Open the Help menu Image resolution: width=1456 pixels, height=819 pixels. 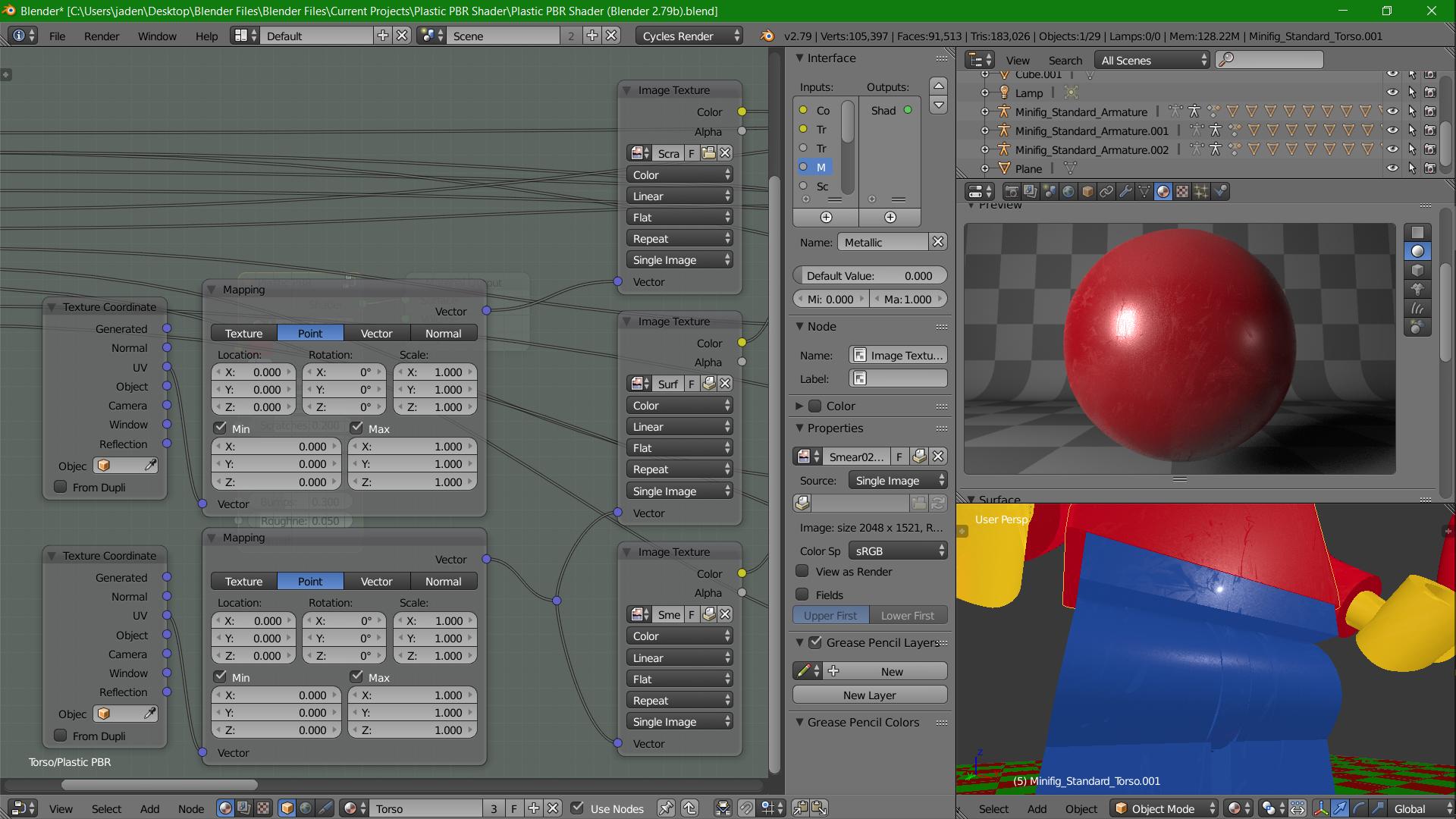pyautogui.click(x=206, y=36)
